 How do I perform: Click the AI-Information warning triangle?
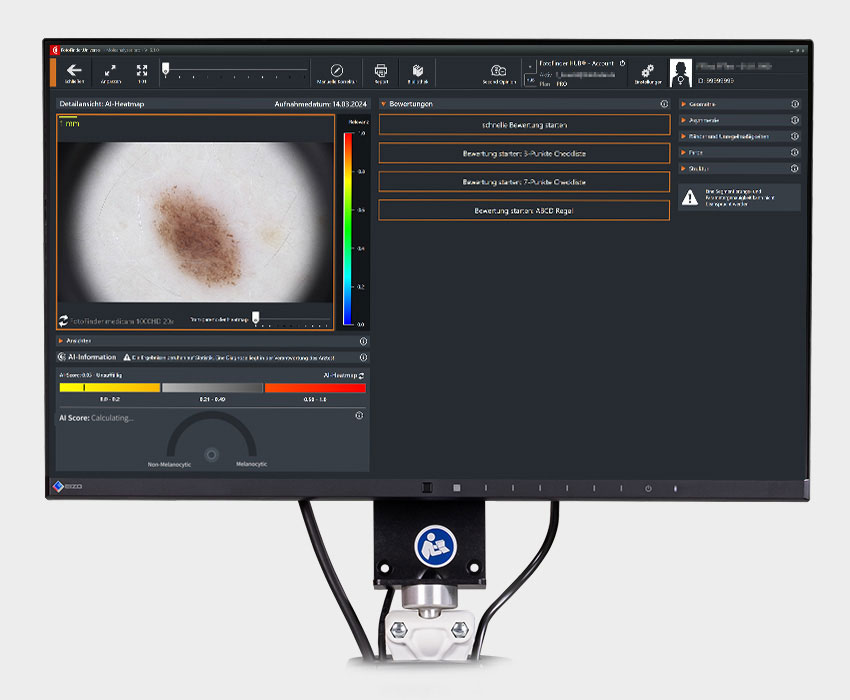127,357
